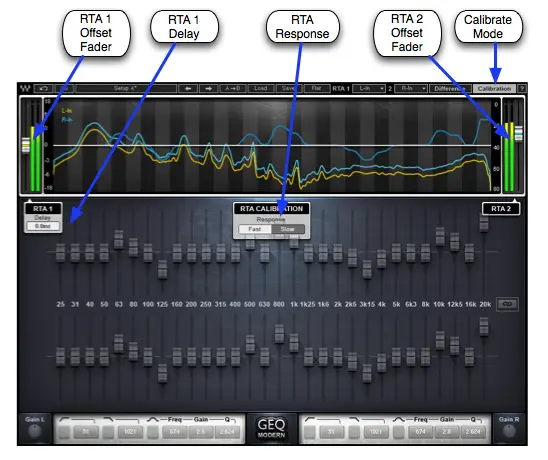Switch to Calibration mode
The image size is (548, 460).
pos(494,88)
